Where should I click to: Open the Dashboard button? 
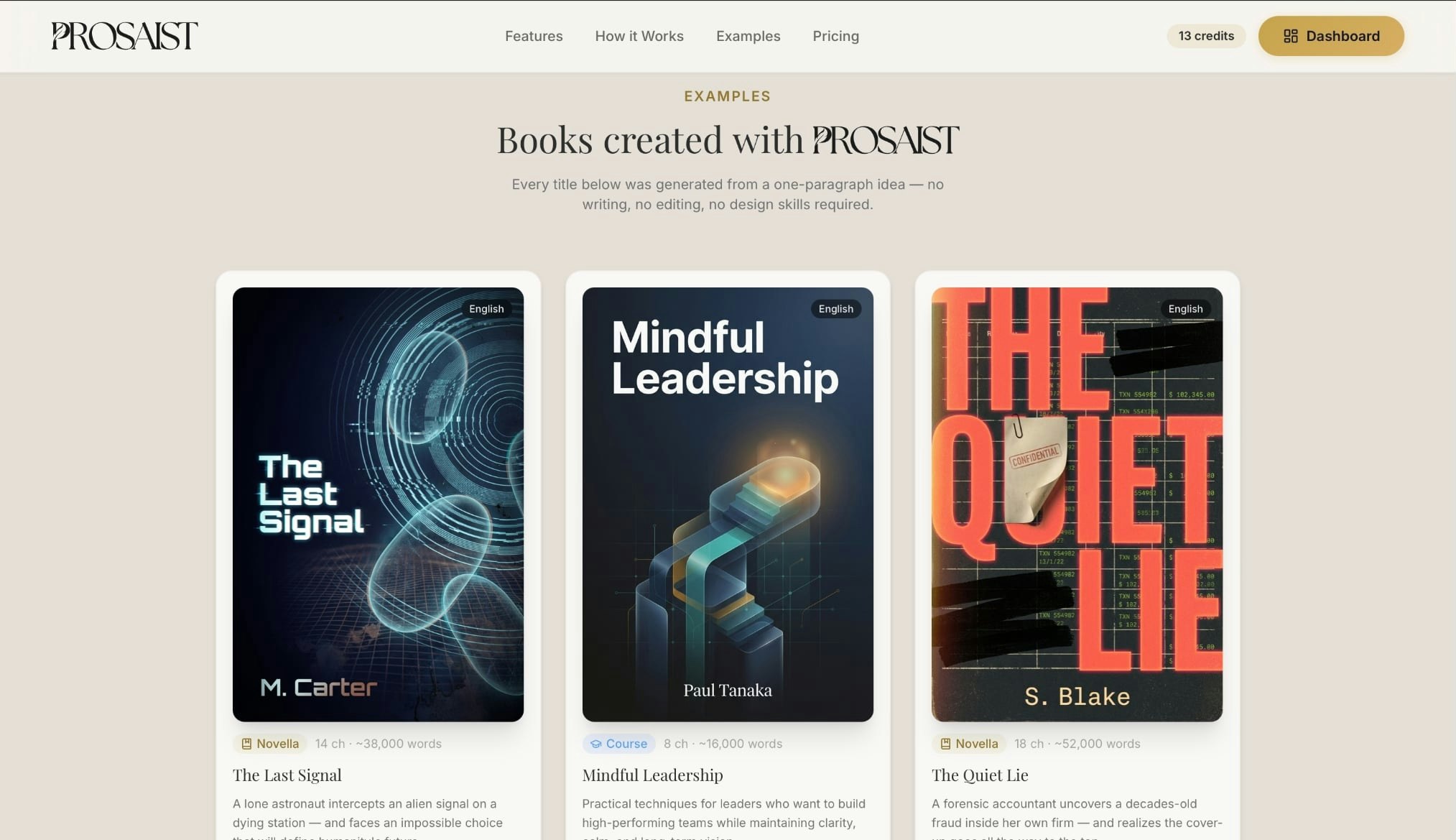1331,36
